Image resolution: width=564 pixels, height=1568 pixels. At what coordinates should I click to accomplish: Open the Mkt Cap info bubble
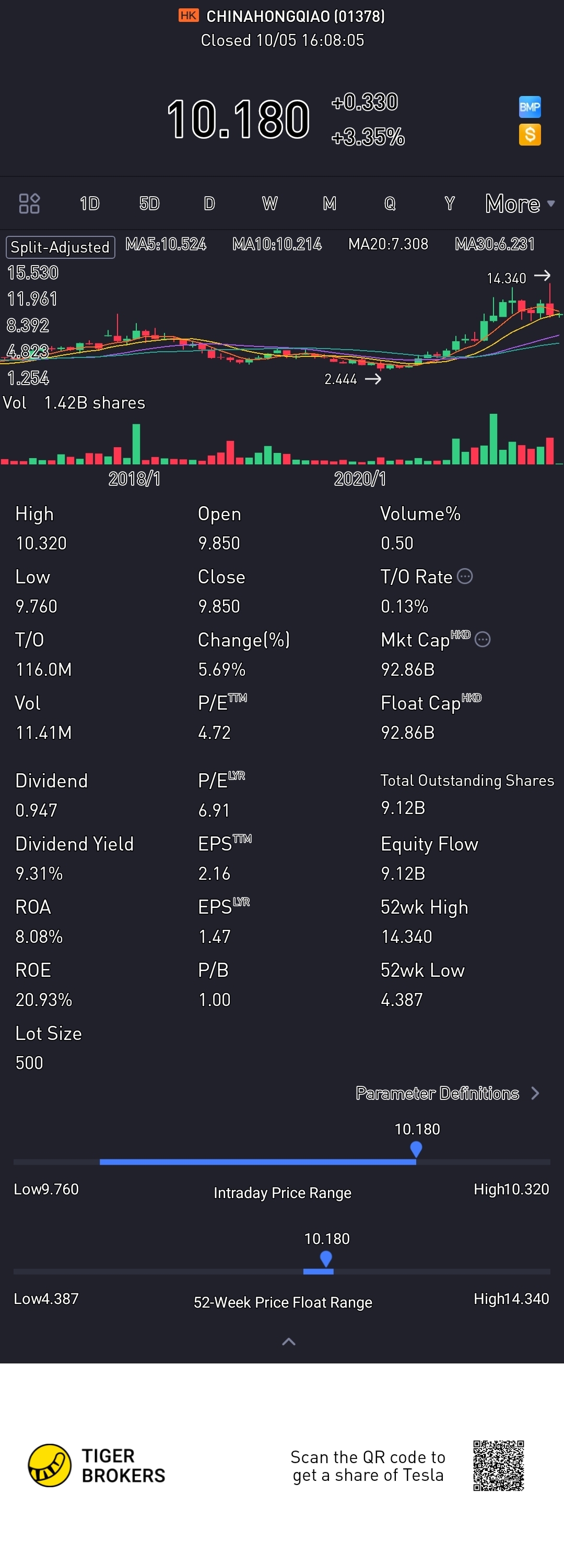(483, 639)
